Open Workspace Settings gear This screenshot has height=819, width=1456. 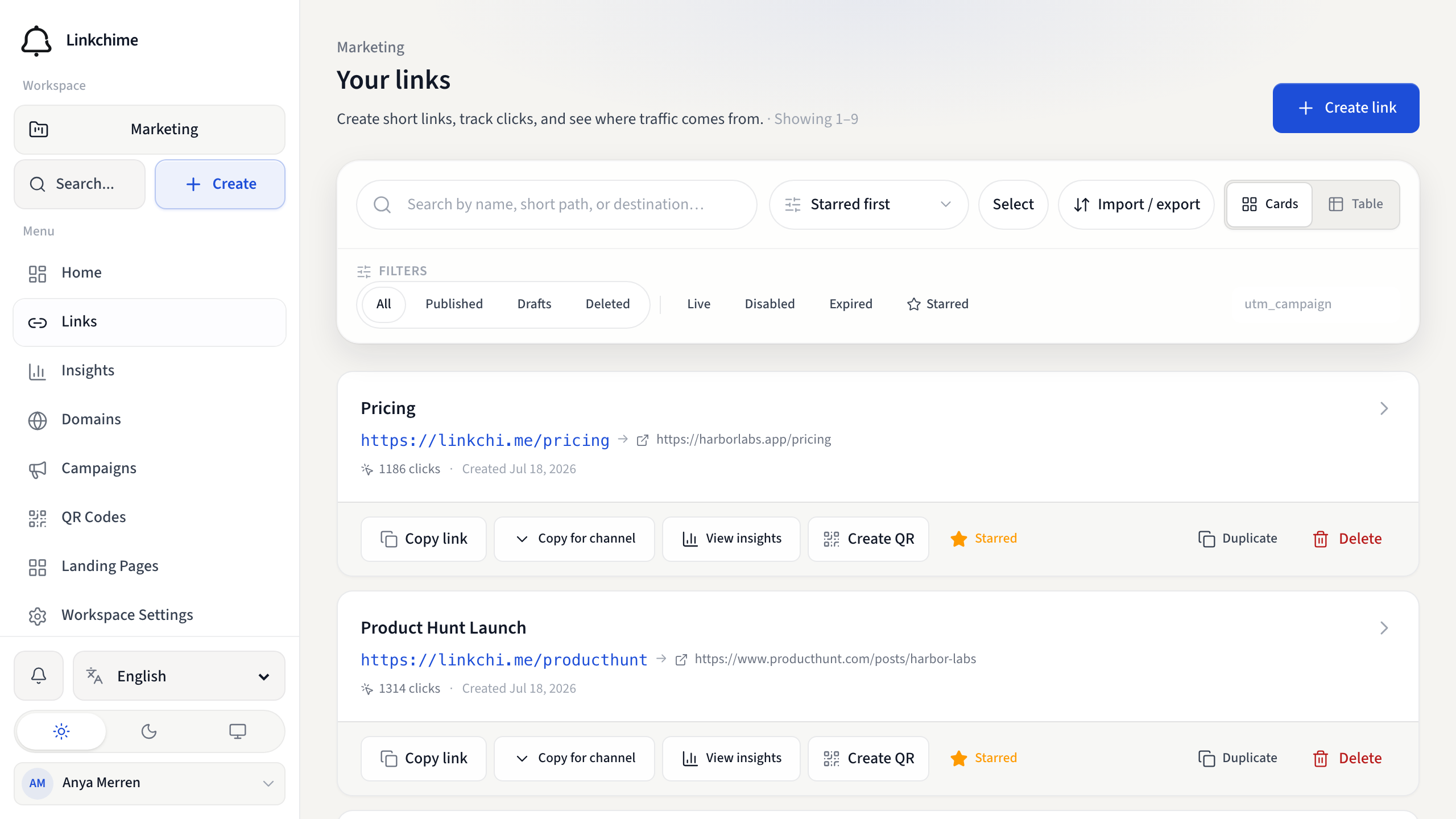(x=150, y=615)
